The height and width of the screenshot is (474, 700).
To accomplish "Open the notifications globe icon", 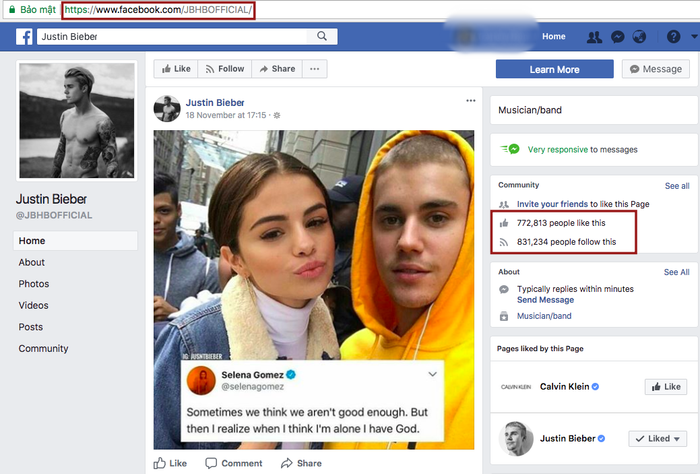I will point(639,37).
